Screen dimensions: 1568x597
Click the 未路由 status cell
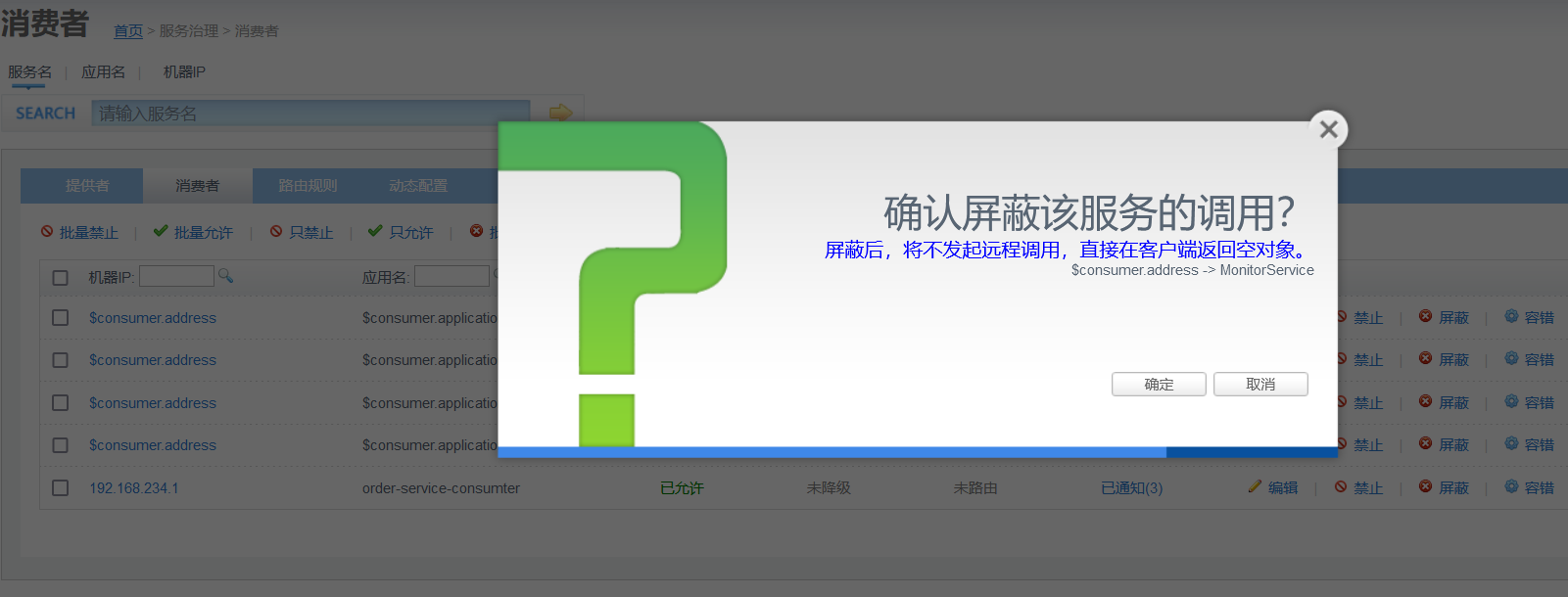coord(975,488)
